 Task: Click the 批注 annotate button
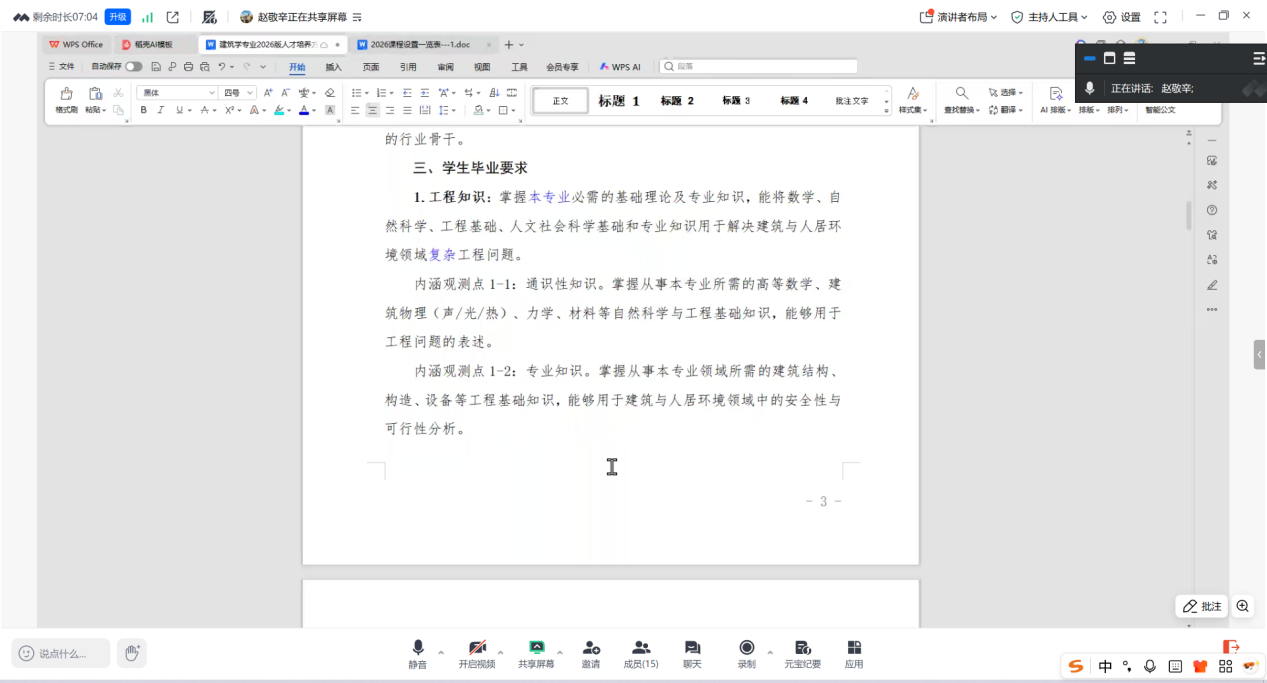pyautogui.click(x=1202, y=606)
